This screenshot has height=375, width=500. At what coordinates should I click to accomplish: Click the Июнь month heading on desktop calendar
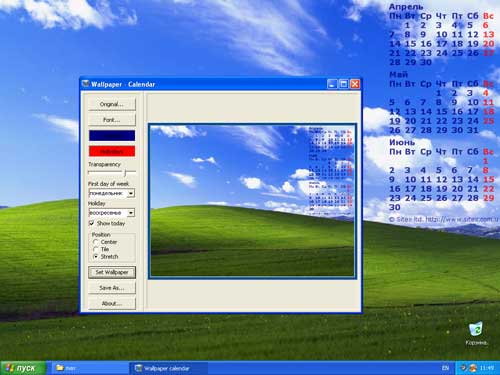402,142
